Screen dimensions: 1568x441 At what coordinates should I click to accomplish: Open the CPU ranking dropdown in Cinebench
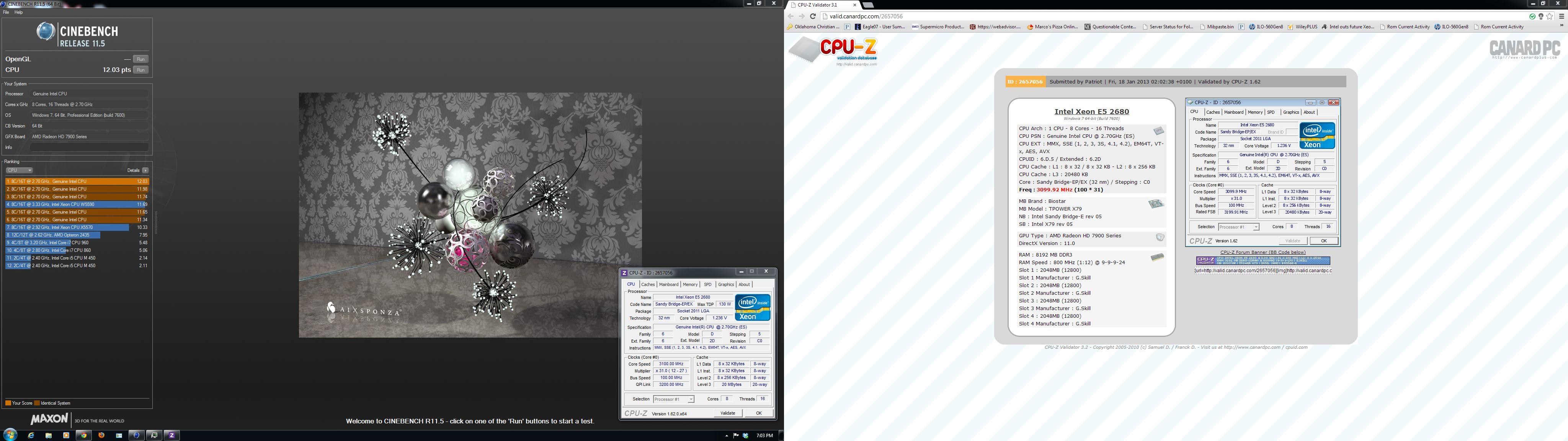tap(20, 171)
